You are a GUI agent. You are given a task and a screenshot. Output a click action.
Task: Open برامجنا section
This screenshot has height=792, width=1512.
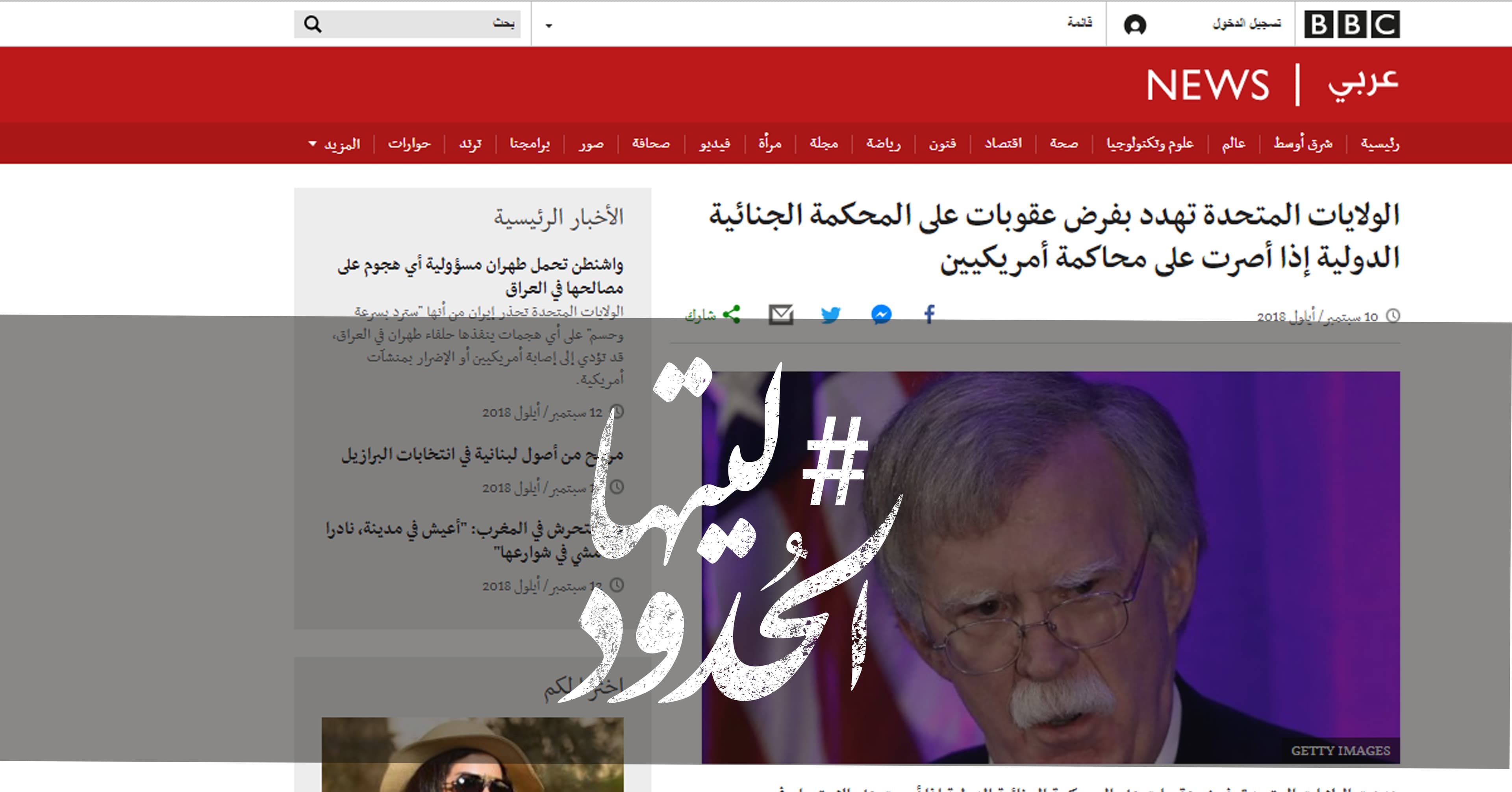click(530, 144)
